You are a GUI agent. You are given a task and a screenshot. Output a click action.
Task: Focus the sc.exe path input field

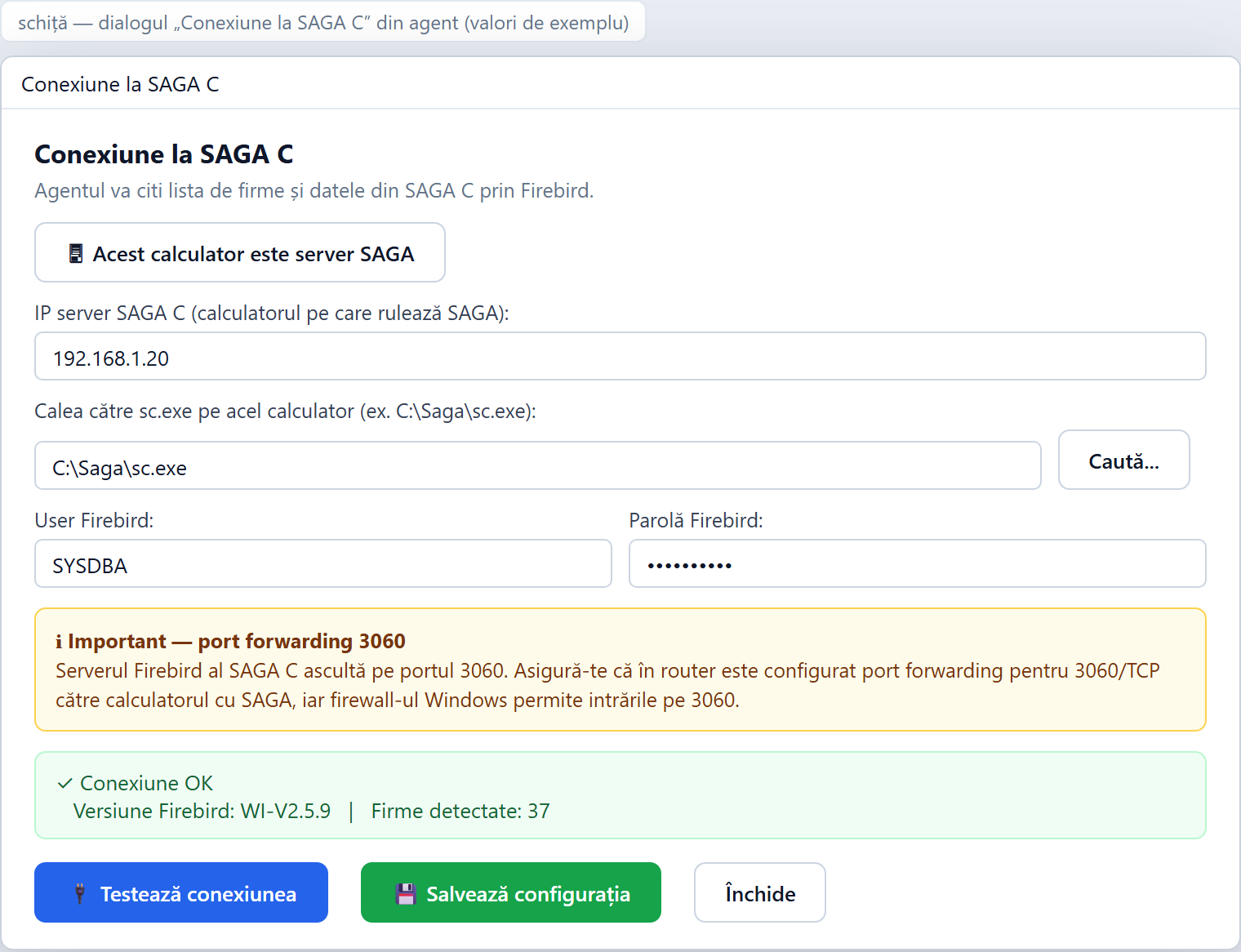tap(538, 465)
